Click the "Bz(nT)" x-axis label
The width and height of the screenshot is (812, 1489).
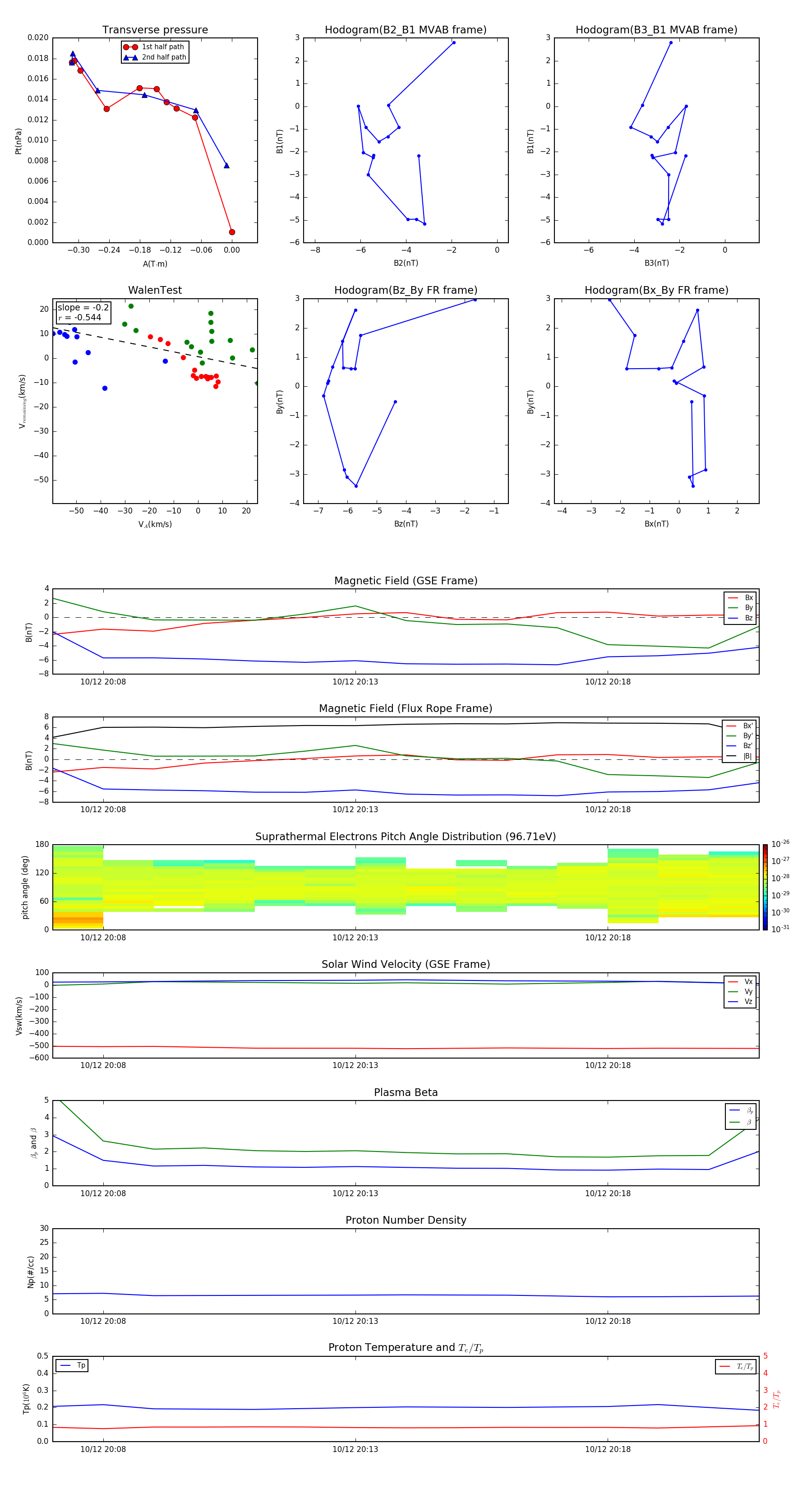tap(406, 524)
